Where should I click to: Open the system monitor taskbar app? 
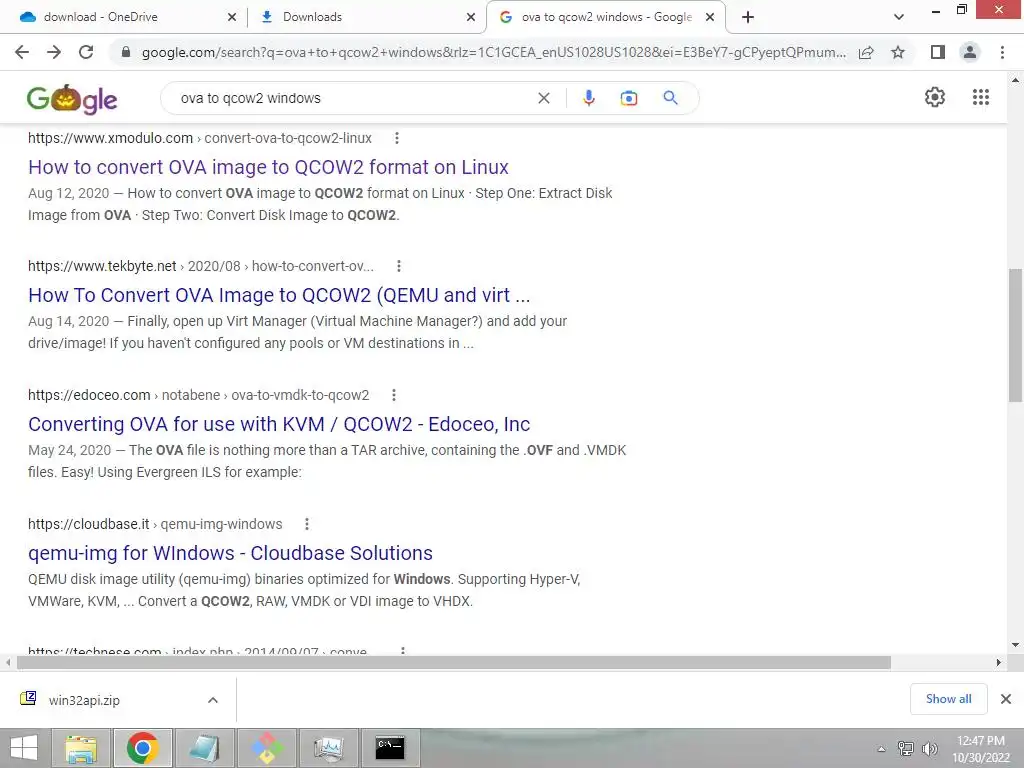(x=328, y=748)
